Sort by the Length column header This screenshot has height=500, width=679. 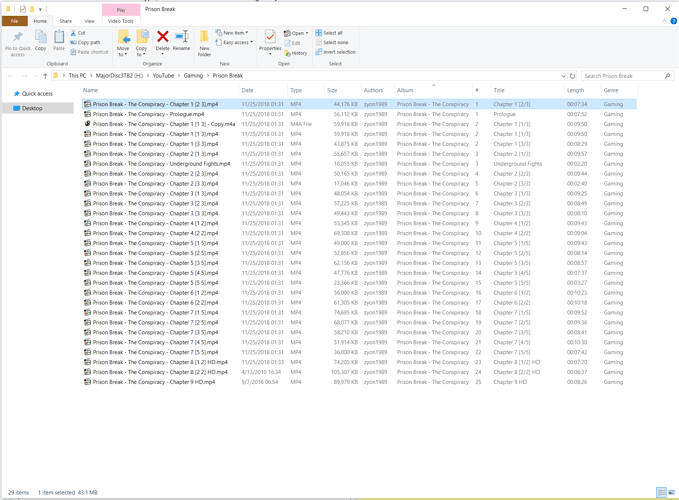(582, 90)
